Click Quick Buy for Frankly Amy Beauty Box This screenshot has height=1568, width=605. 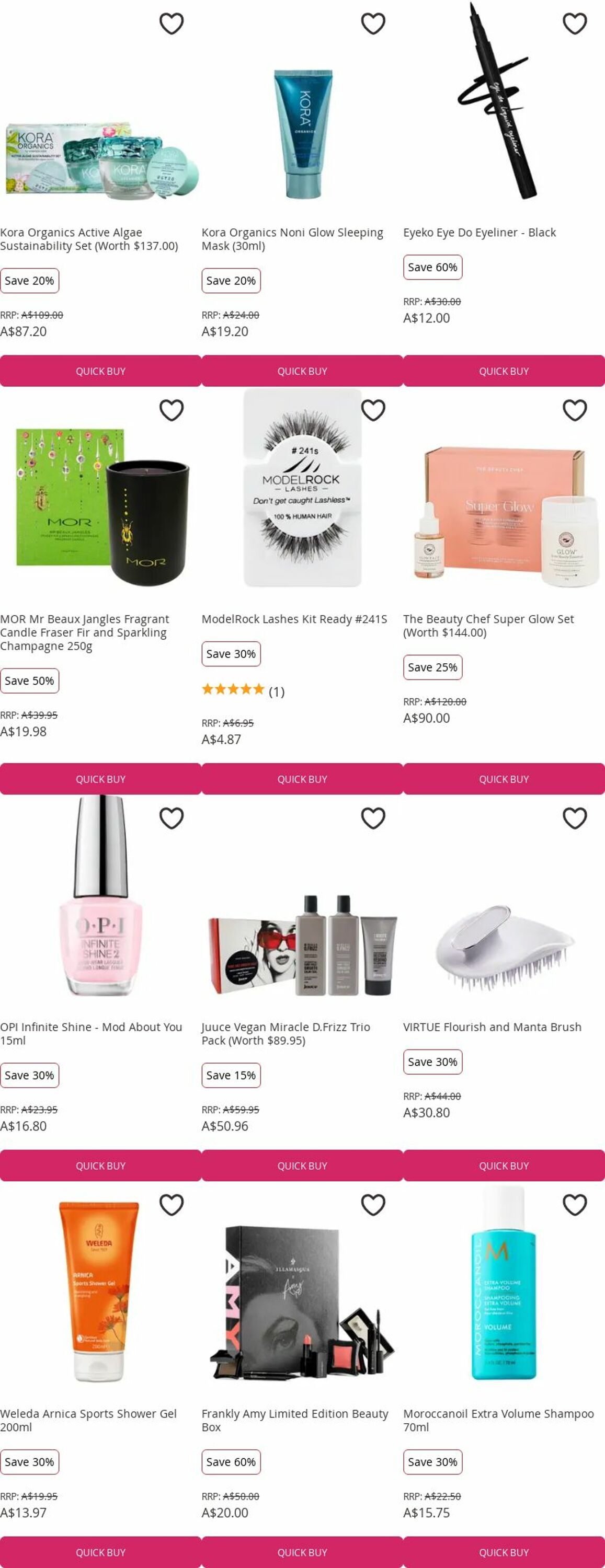click(302, 1552)
